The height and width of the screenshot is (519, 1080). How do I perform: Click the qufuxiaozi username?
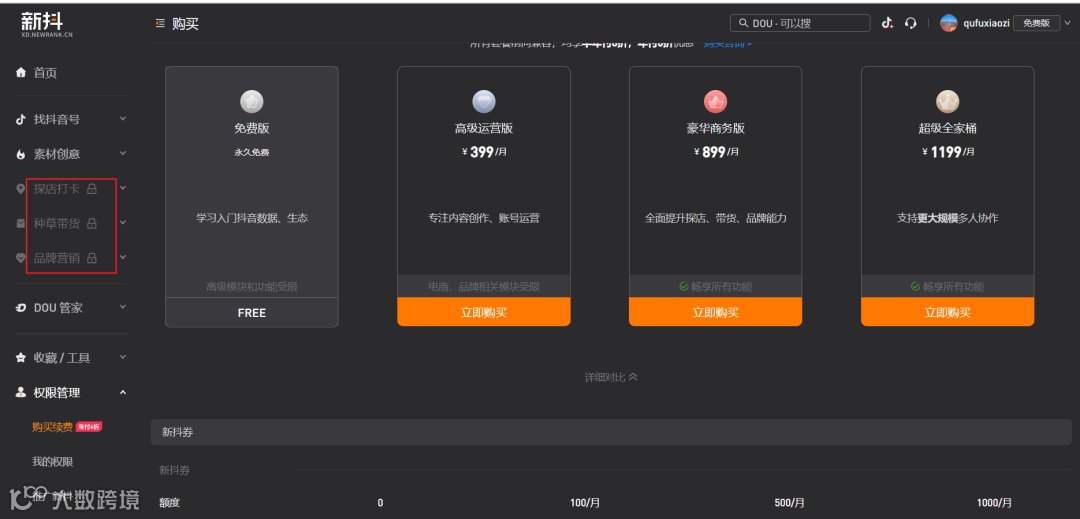tap(987, 23)
